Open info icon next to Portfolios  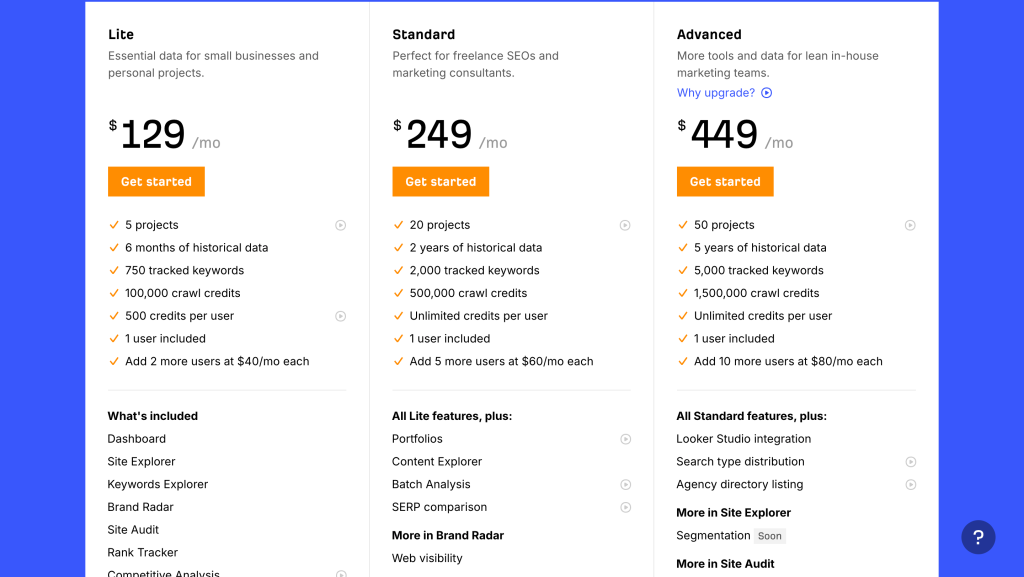(x=625, y=439)
